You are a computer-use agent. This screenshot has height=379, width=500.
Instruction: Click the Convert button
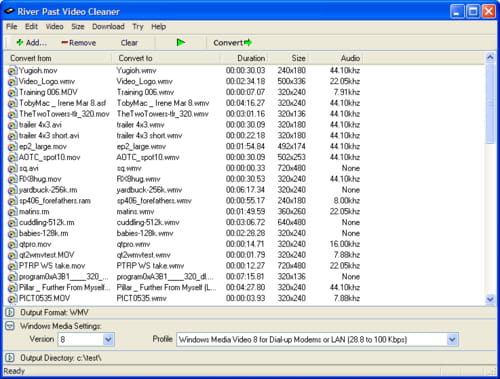pos(233,43)
